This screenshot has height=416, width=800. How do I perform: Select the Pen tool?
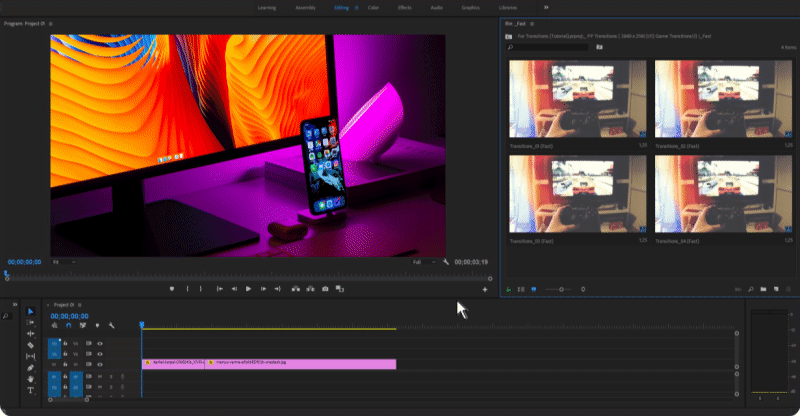30,368
